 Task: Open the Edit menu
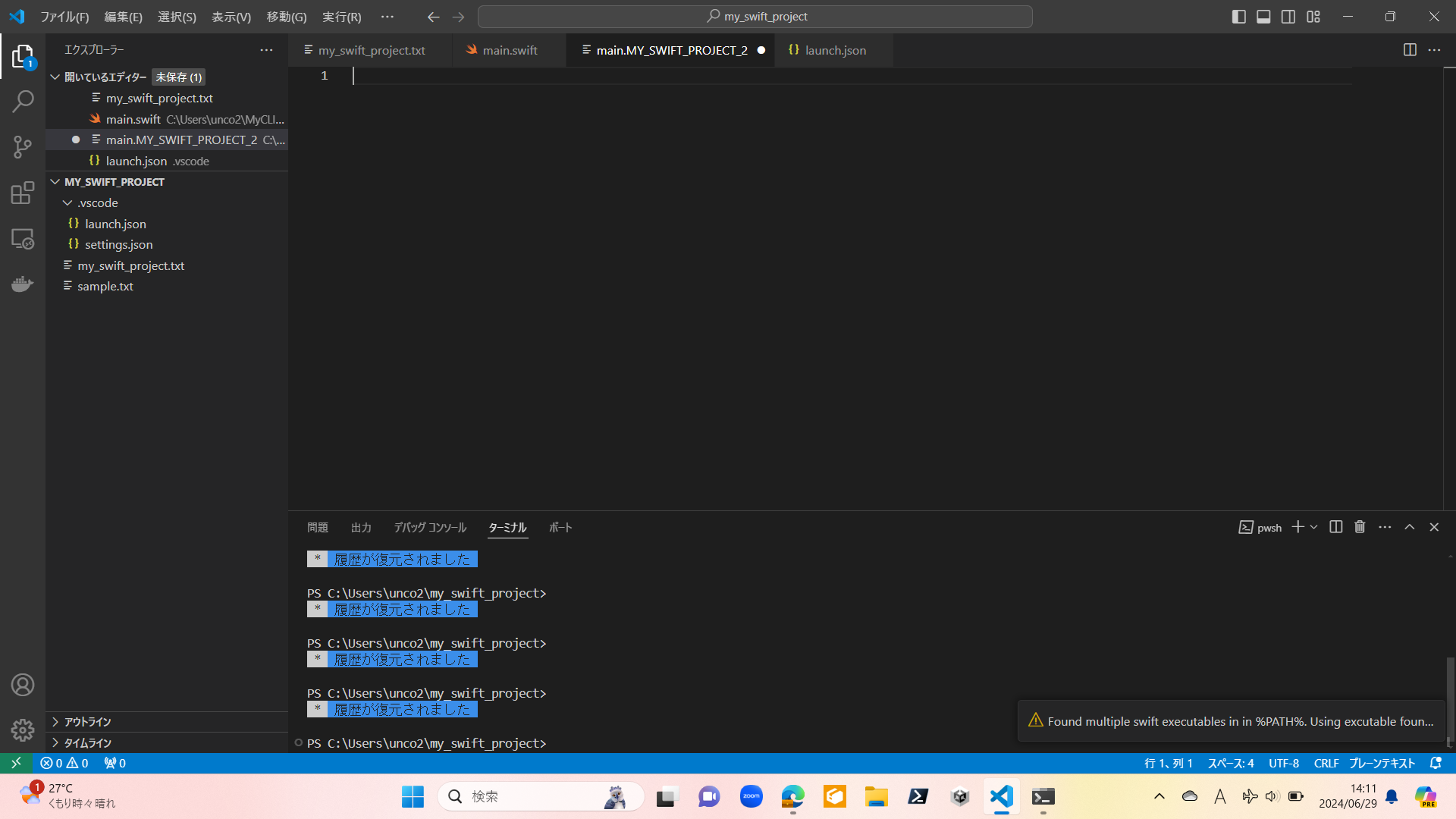pyautogui.click(x=123, y=17)
